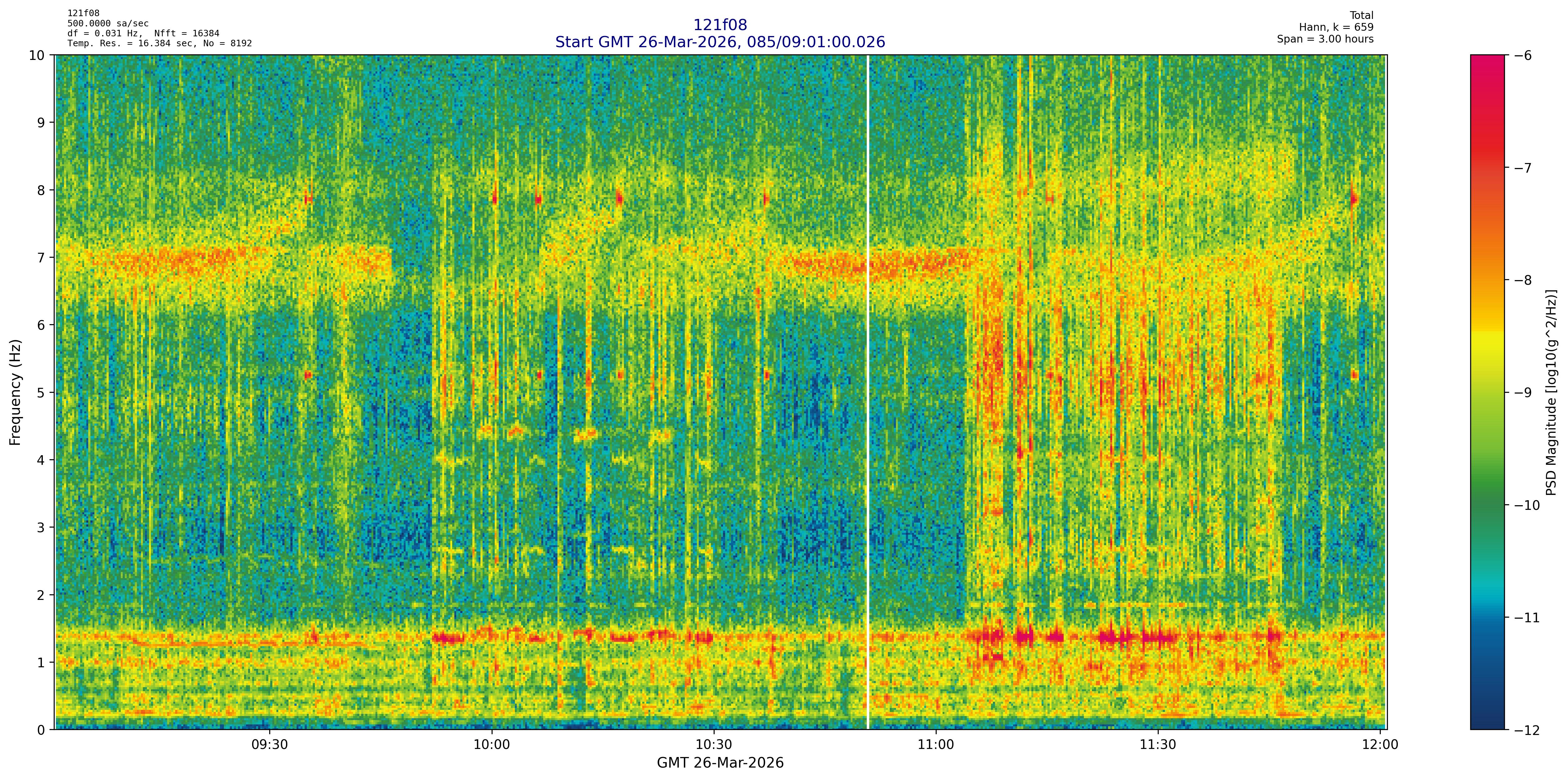Click the 12:00 time axis tick label
The width and height of the screenshot is (1568, 780).
point(1380,745)
